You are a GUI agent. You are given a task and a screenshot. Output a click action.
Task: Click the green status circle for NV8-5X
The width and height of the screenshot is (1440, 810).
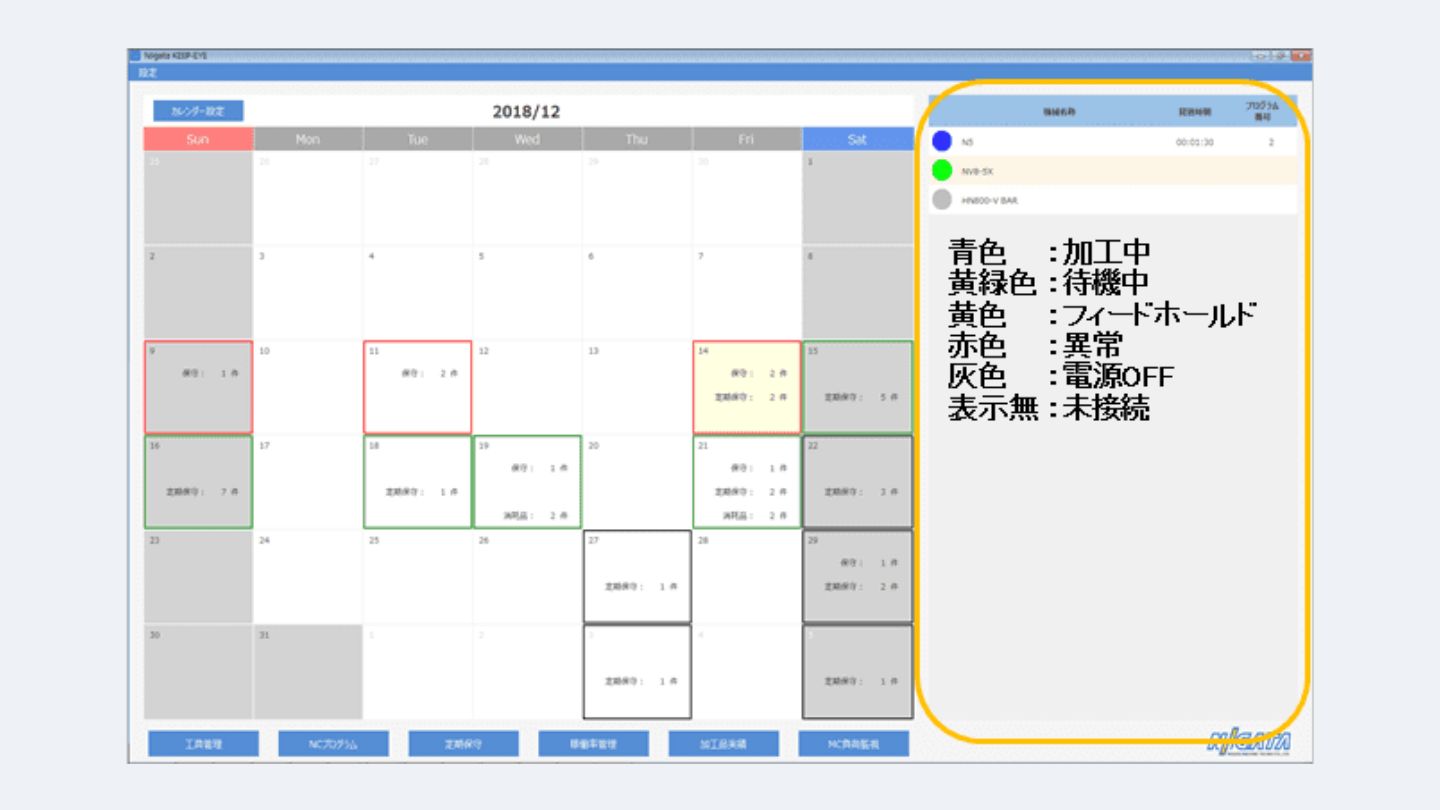[x=942, y=171]
